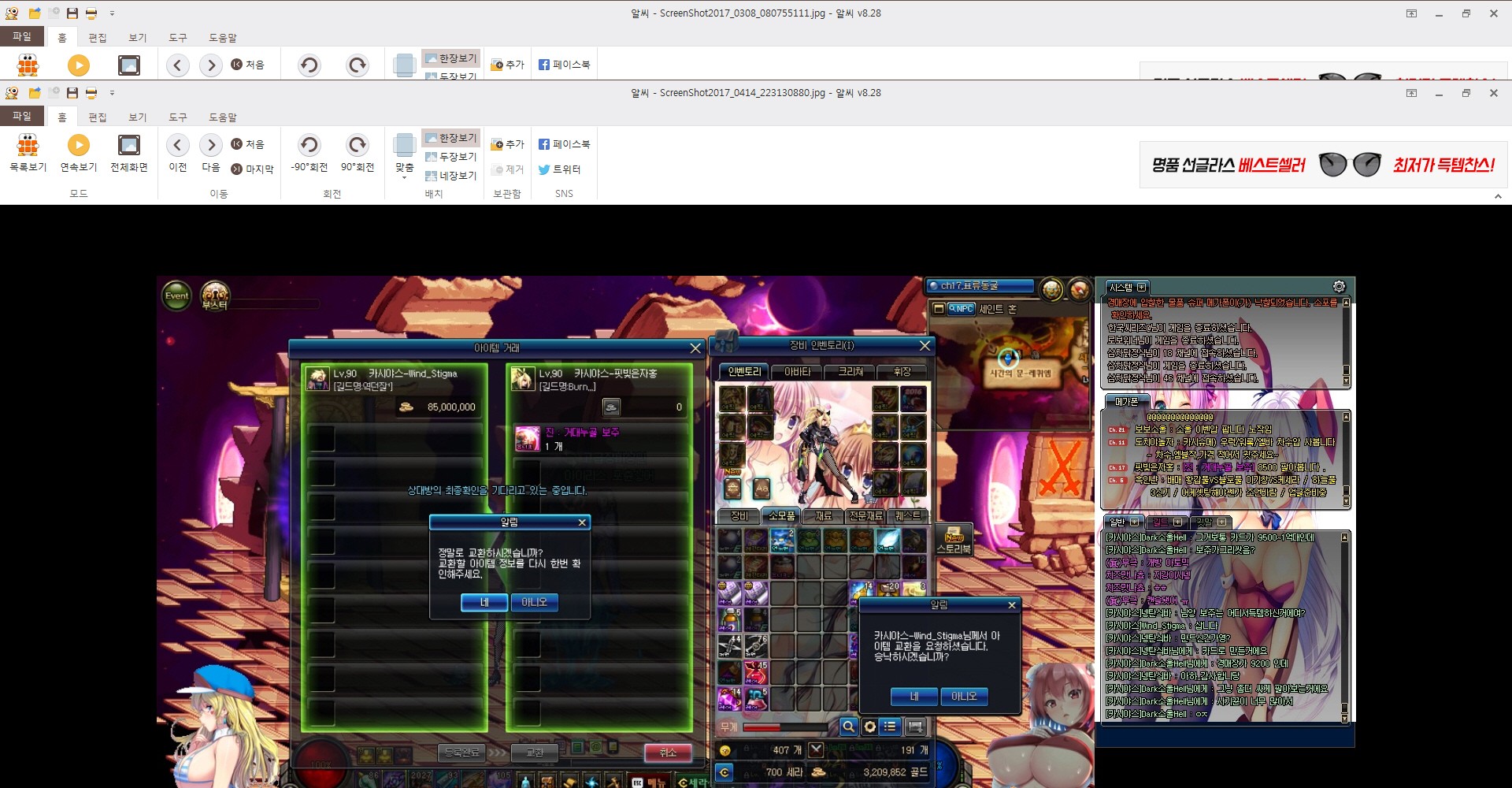Click 페이스북 button in back window ribbon

pyautogui.click(x=564, y=65)
